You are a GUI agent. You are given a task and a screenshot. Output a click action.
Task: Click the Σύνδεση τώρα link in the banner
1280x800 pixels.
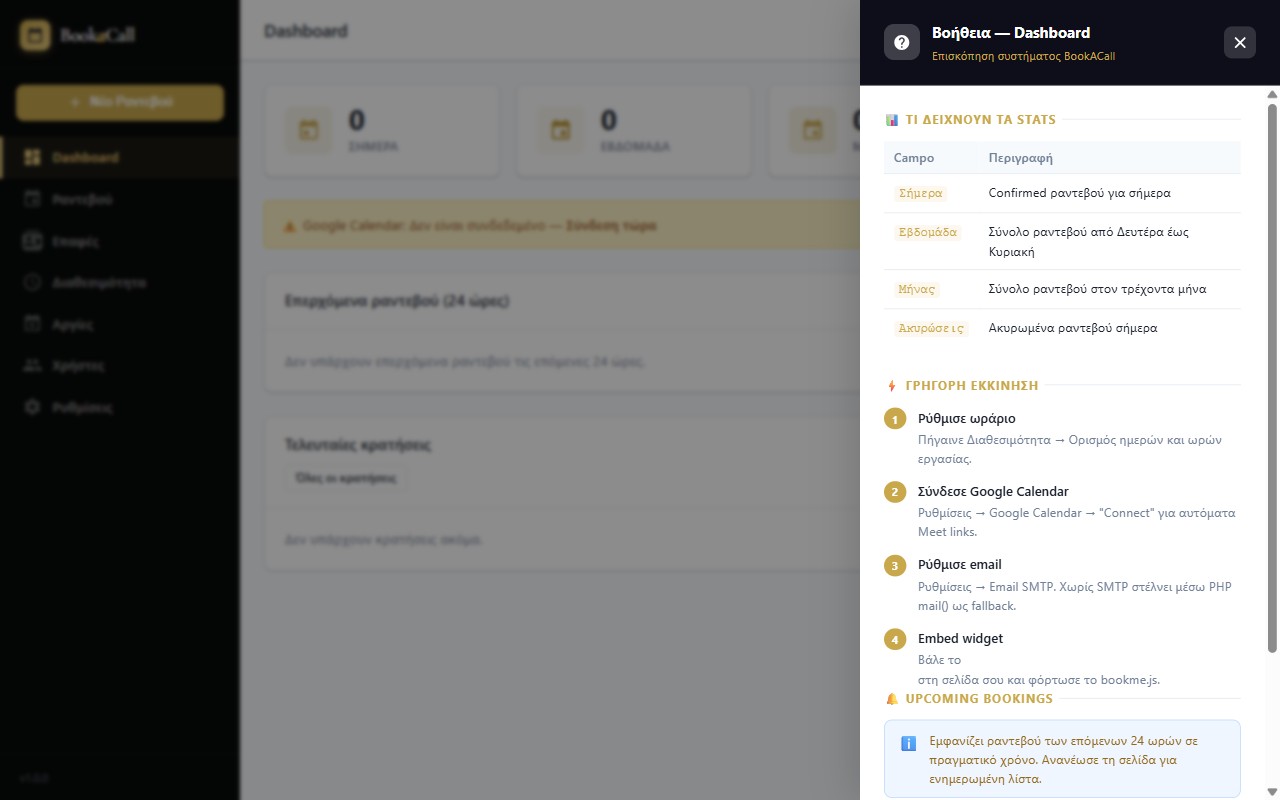click(611, 226)
